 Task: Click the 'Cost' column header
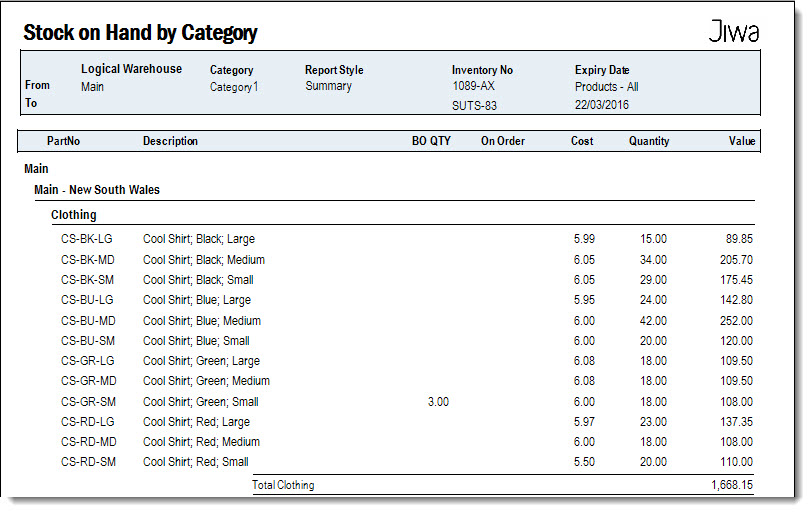[582, 141]
